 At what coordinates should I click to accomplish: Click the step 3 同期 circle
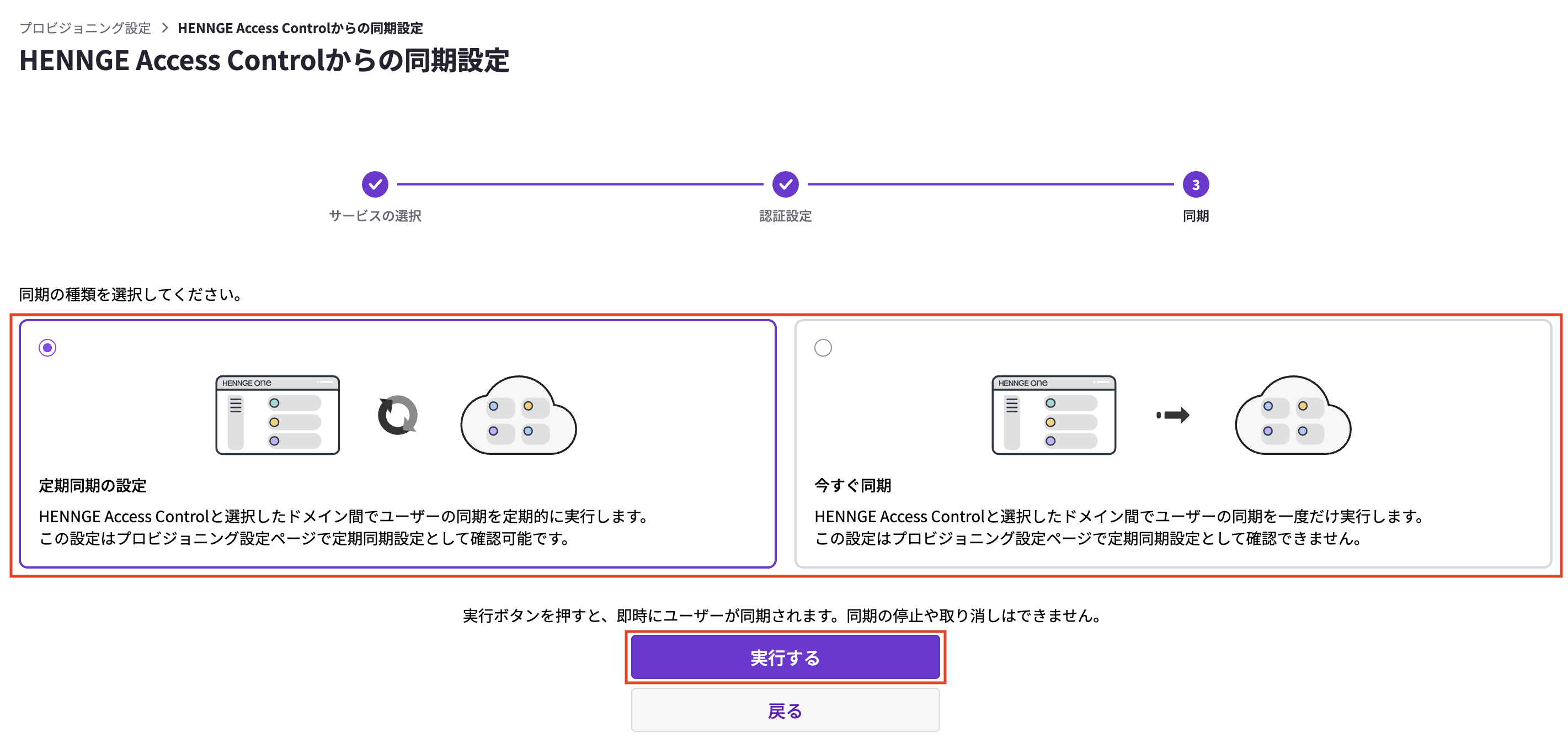(x=1196, y=184)
